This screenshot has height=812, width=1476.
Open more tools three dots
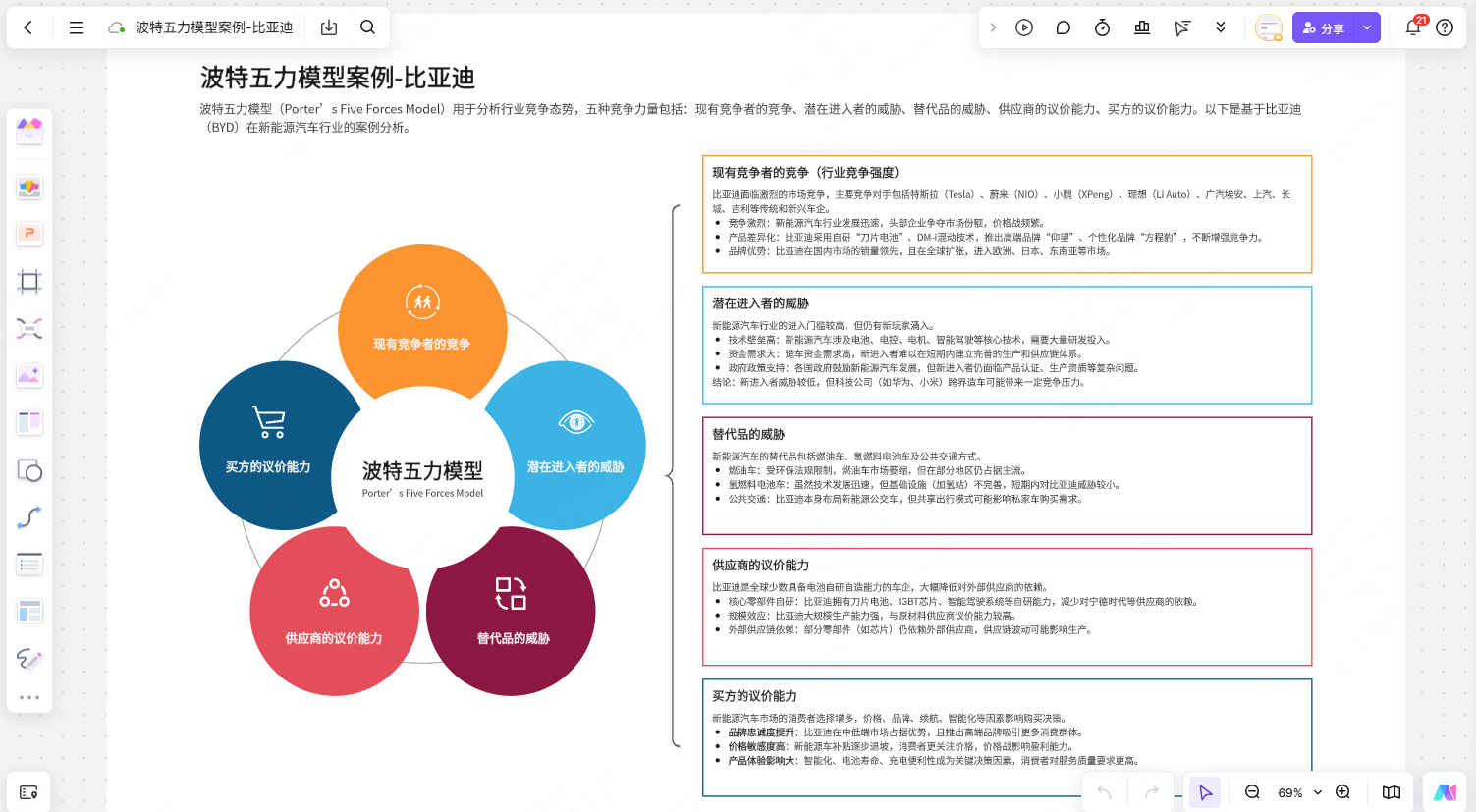point(29,697)
